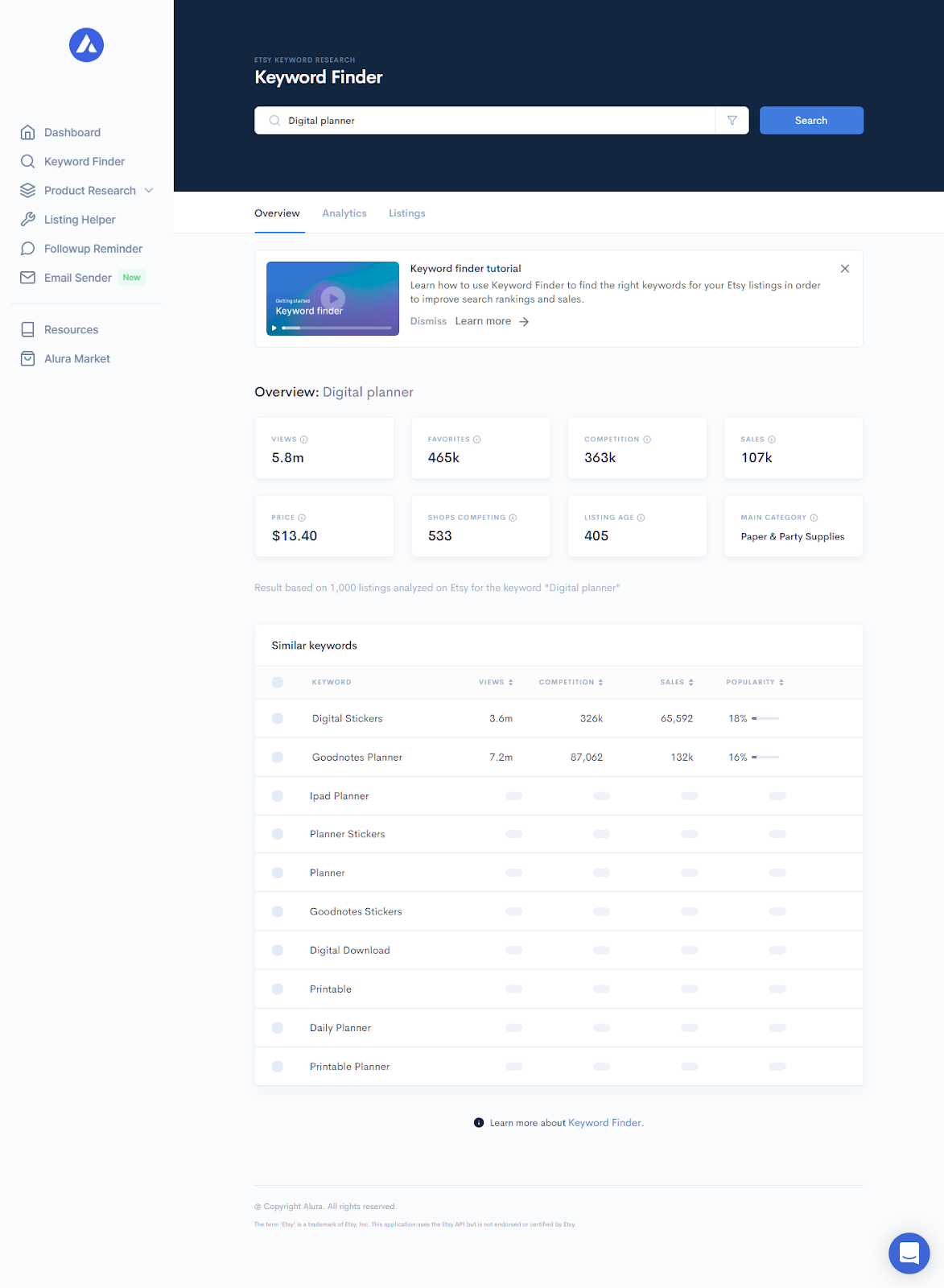Dismiss the tutorial banner via Dismiss link
Viewport: 944px width, 1288px height.
(x=428, y=321)
